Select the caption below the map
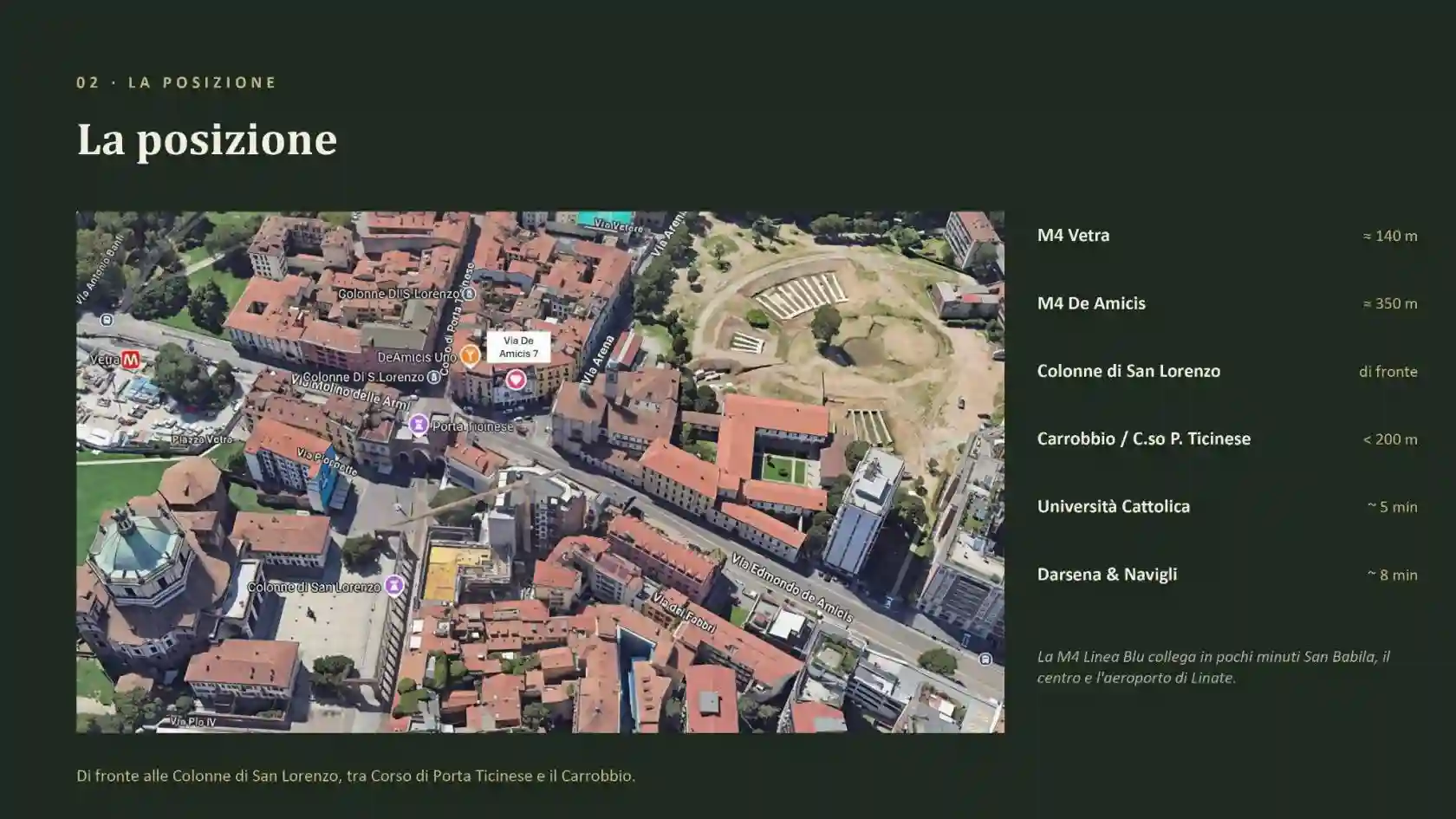This screenshot has height=819, width=1456. [x=355, y=776]
